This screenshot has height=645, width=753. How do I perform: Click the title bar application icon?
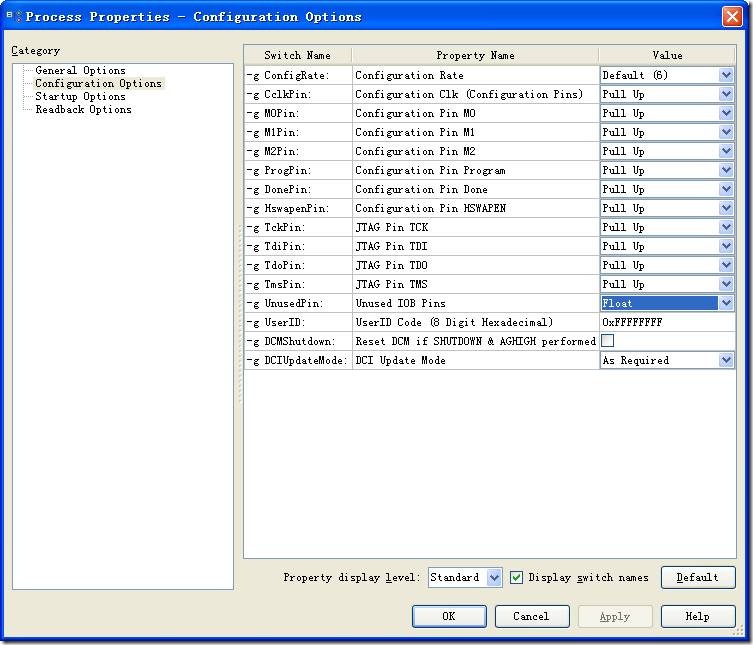tap(13, 16)
